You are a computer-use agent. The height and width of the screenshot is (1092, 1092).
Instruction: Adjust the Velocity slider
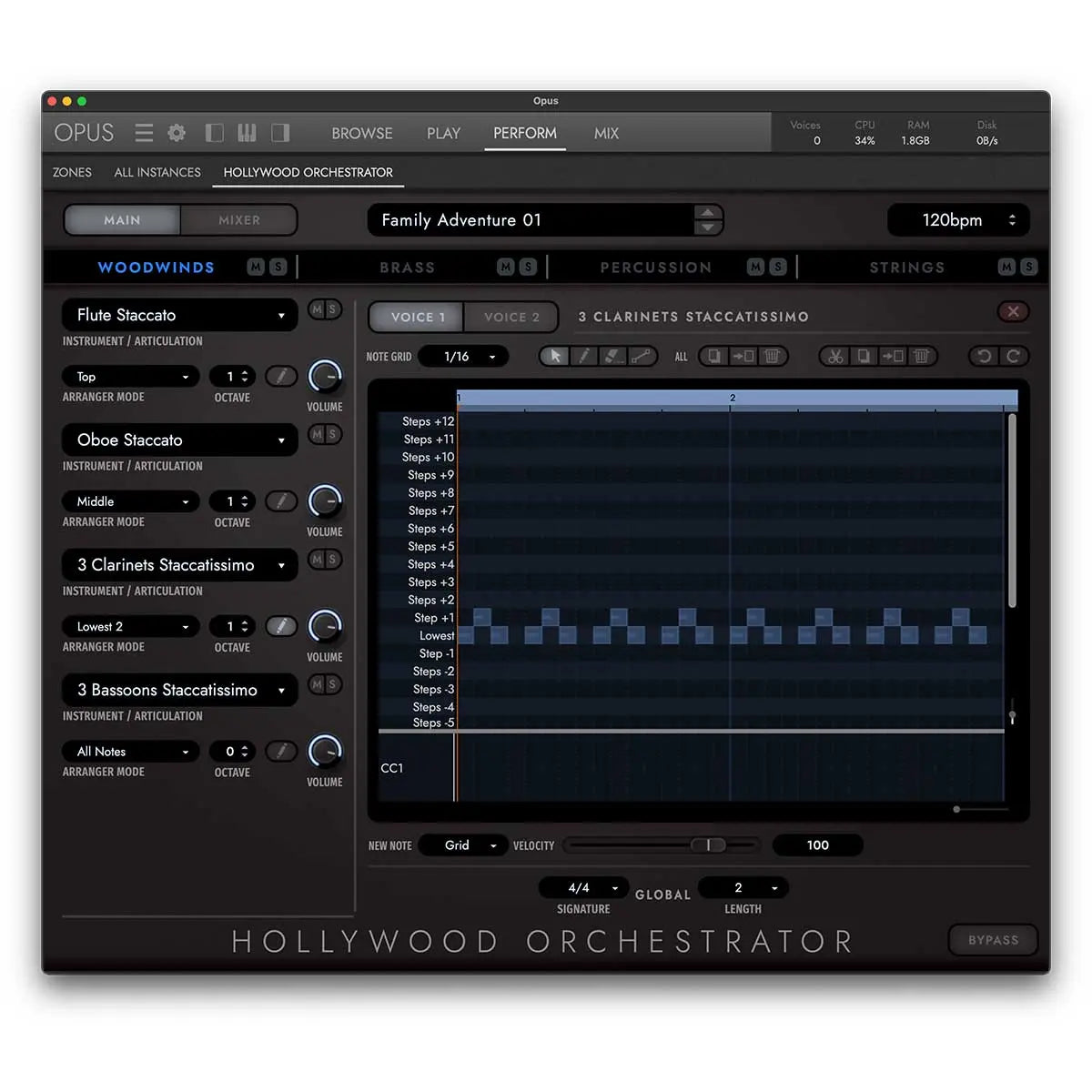click(x=708, y=844)
